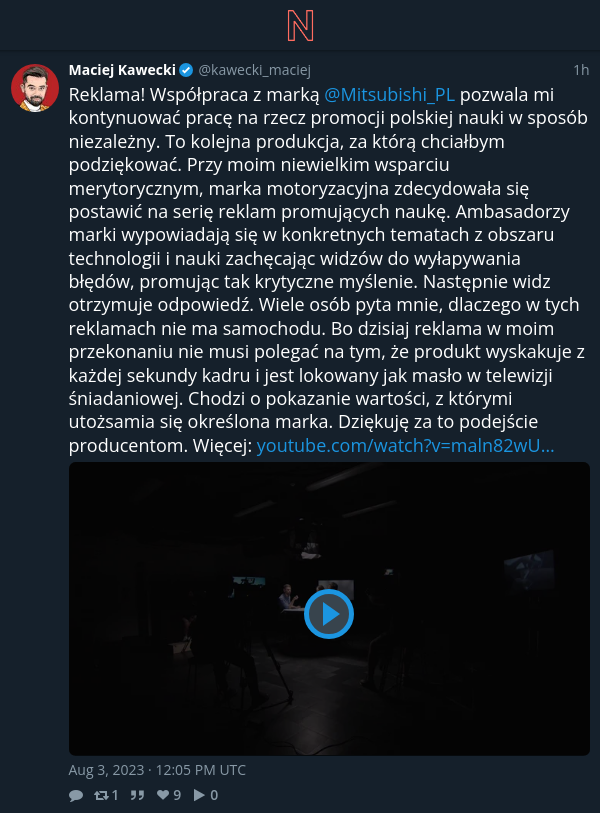Click the quote marks icon
Image resolution: width=600 pixels, height=813 pixels.
pos(137,795)
